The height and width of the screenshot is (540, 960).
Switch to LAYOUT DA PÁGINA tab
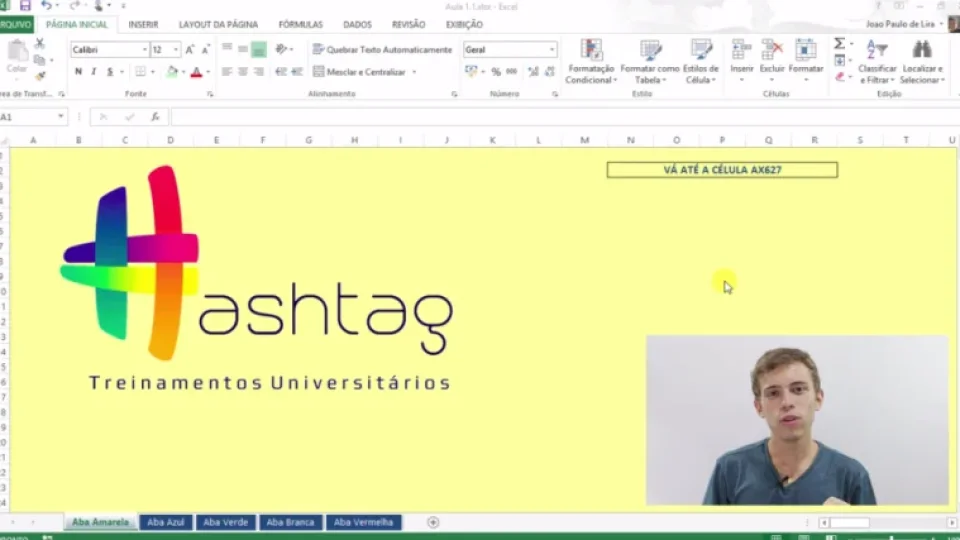pos(218,24)
